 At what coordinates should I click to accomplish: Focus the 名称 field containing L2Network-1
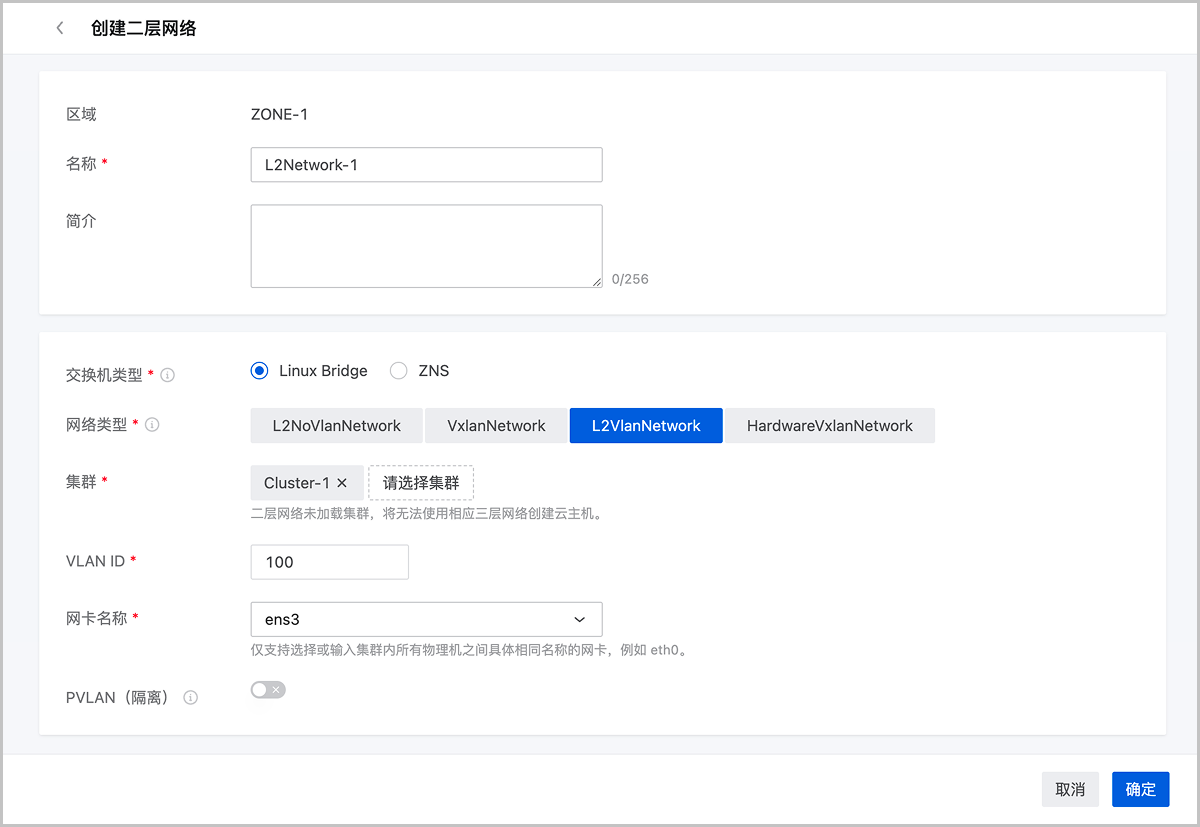coord(426,165)
